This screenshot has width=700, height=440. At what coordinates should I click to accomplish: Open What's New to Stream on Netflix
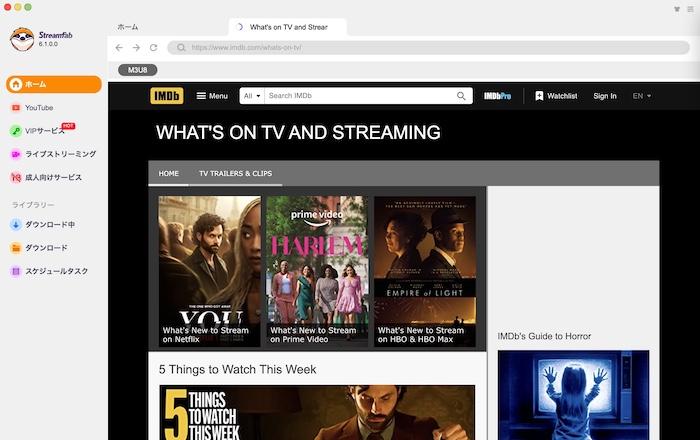[x=209, y=271]
